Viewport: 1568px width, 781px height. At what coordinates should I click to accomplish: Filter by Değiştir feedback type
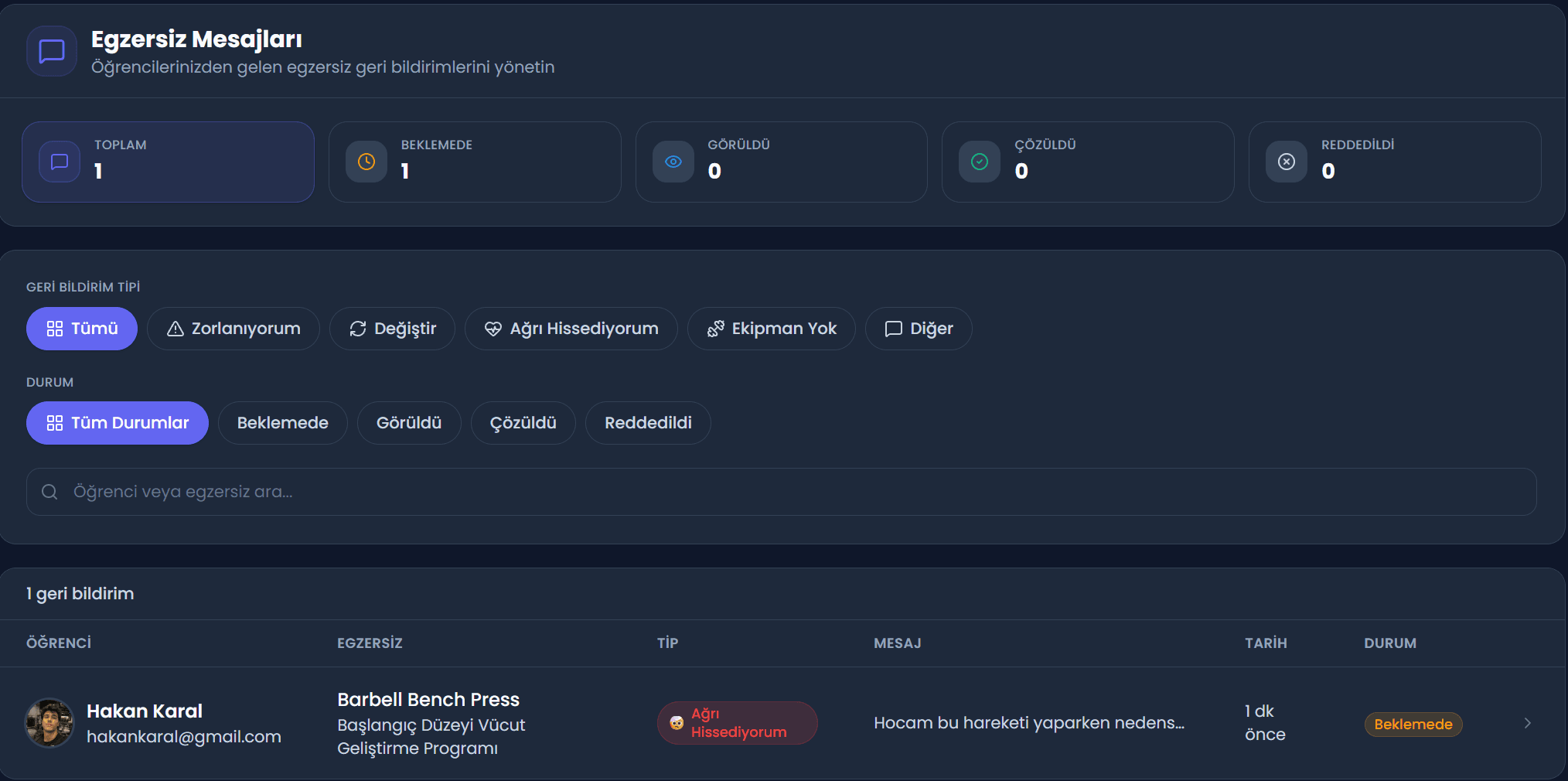point(392,329)
